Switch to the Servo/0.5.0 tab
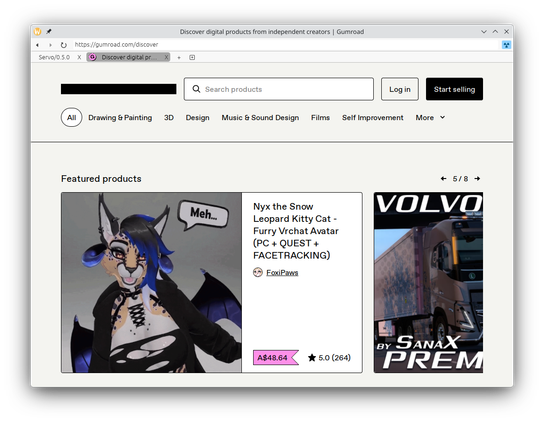This screenshot has height=423, width=544. (54, 57)
